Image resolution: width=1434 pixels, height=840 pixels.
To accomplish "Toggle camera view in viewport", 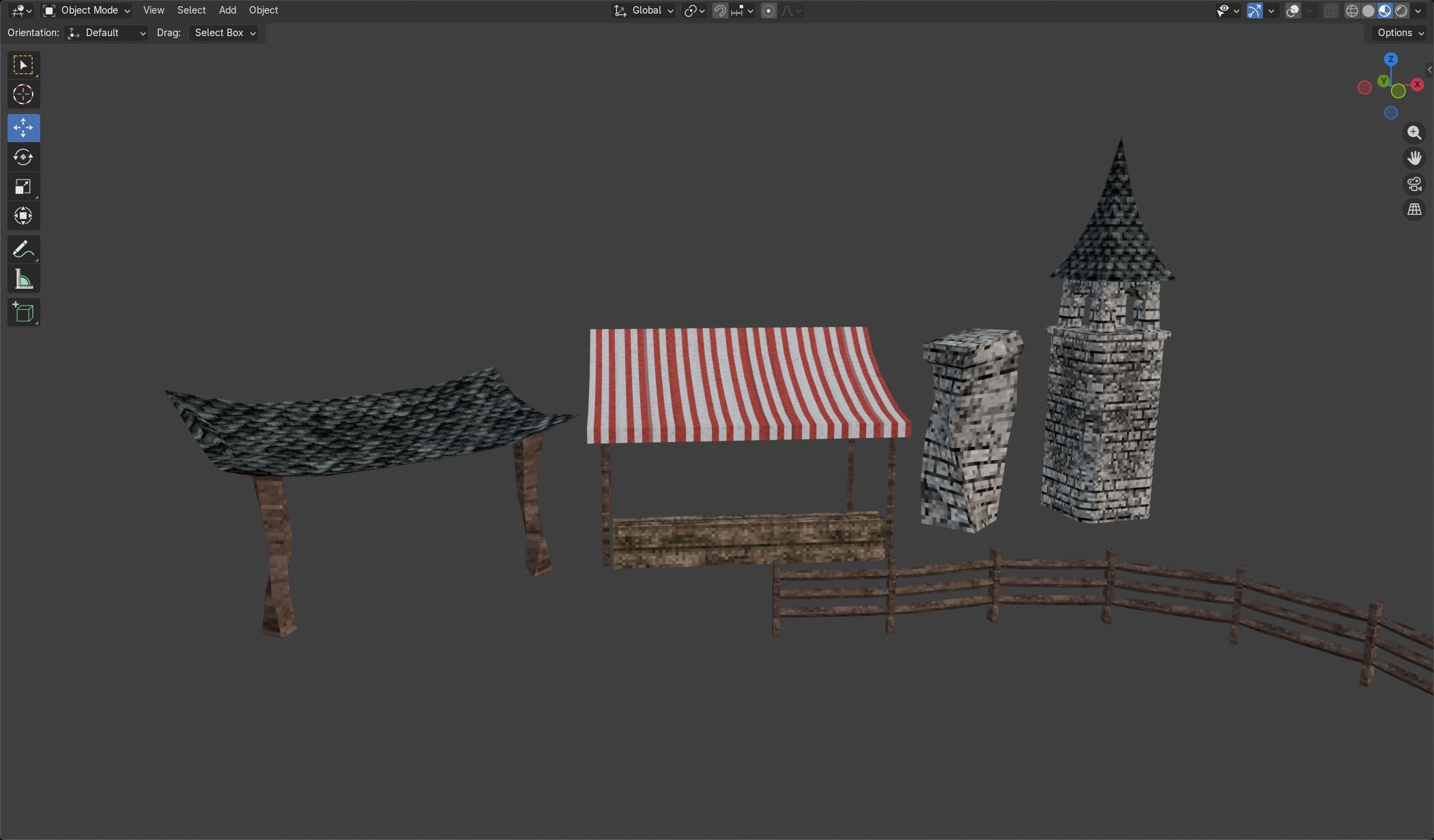I will tap(1414, 184).
